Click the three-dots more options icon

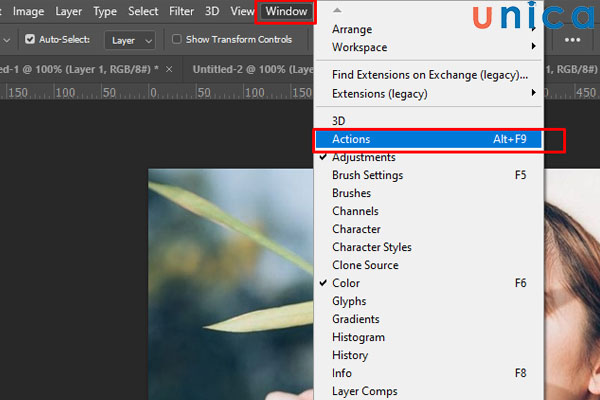[x=572, y=40]
